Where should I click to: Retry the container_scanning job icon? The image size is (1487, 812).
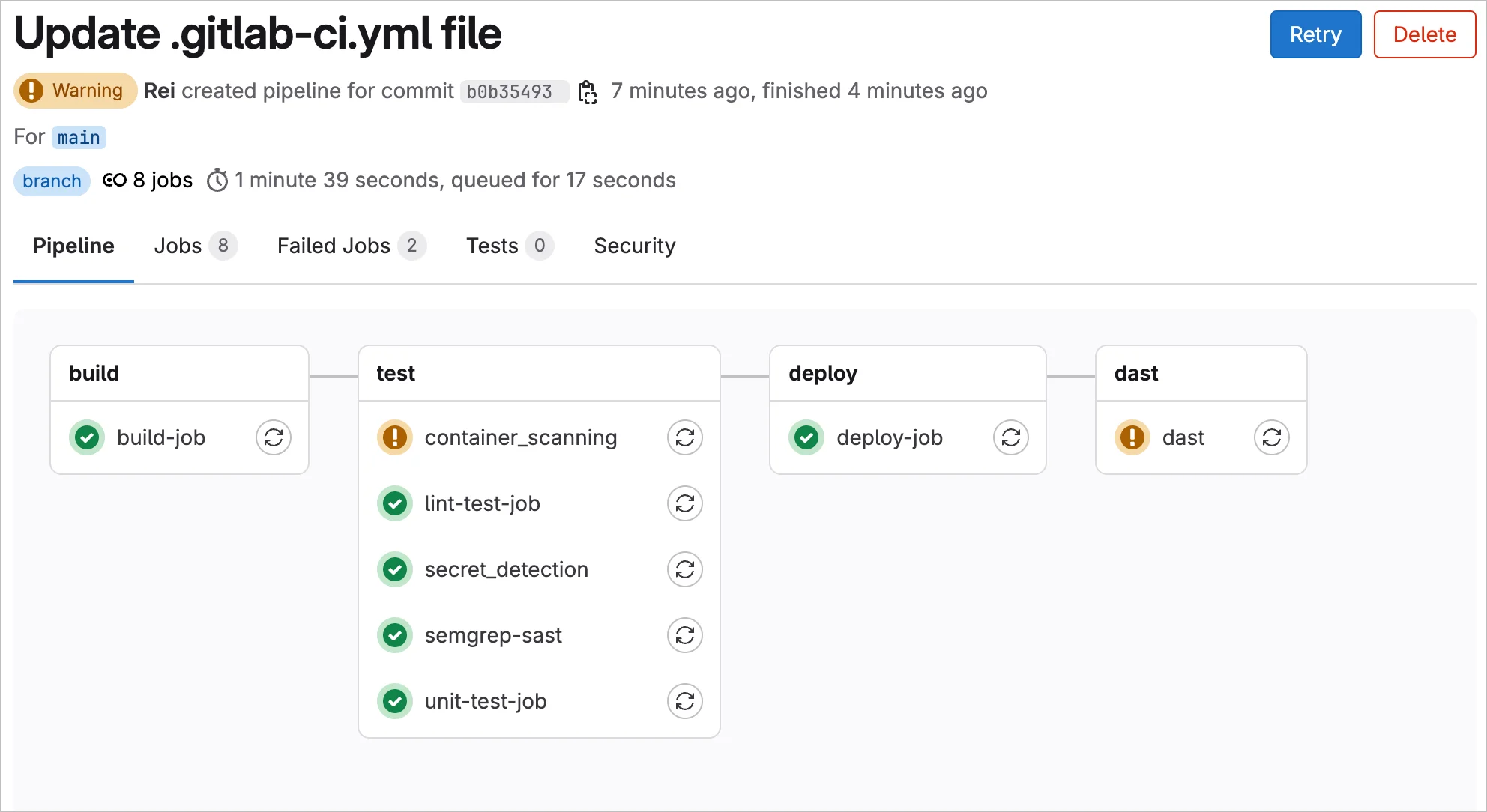[x=685, y=437]
